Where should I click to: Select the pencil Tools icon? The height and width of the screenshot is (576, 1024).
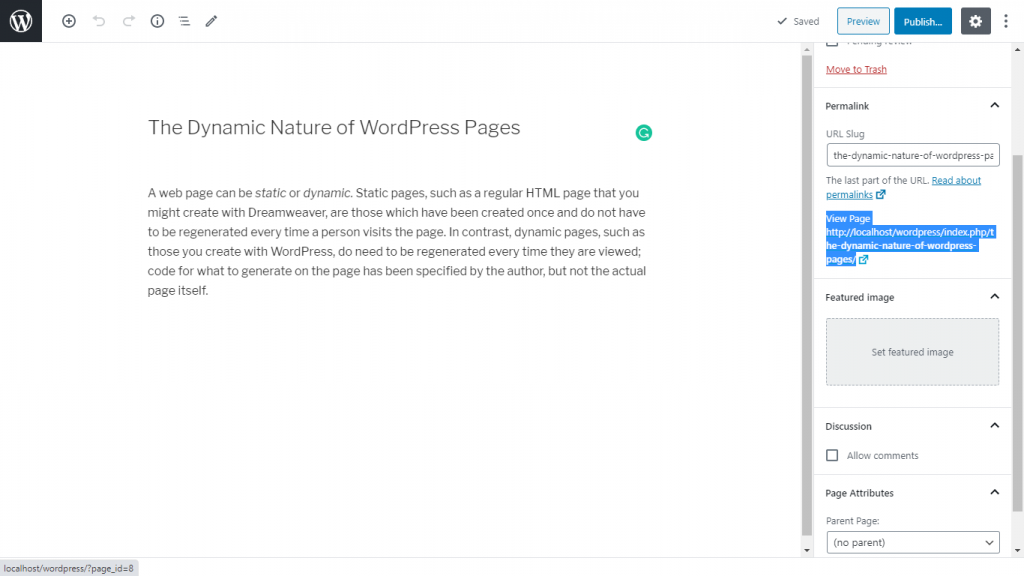click(x=211, y=21)
